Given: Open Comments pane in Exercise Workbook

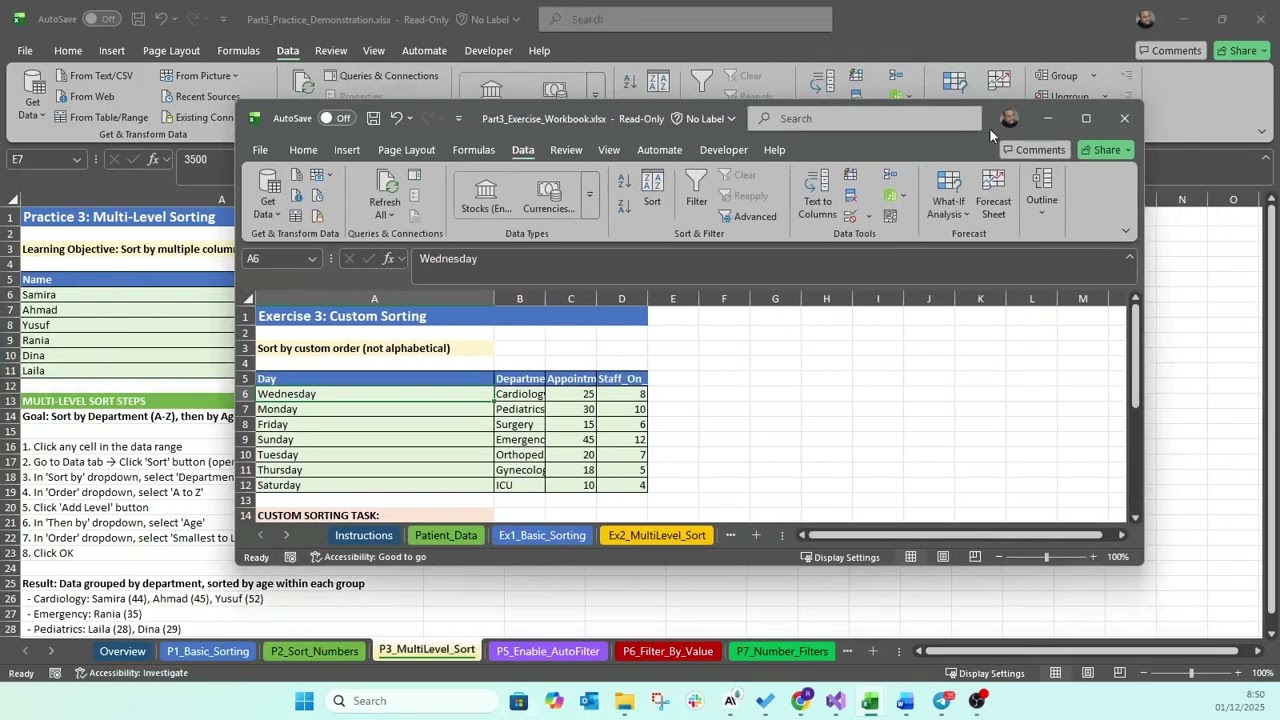Looking at the screenshot, I should point(1034,150).
